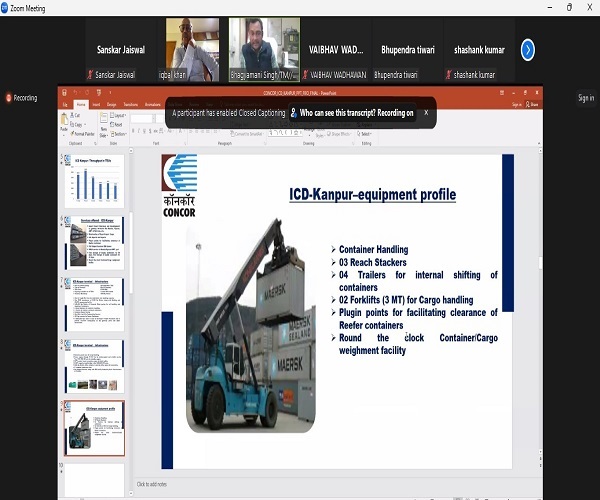Switch to the Insert ribbon tab

[x=96, y=104]
